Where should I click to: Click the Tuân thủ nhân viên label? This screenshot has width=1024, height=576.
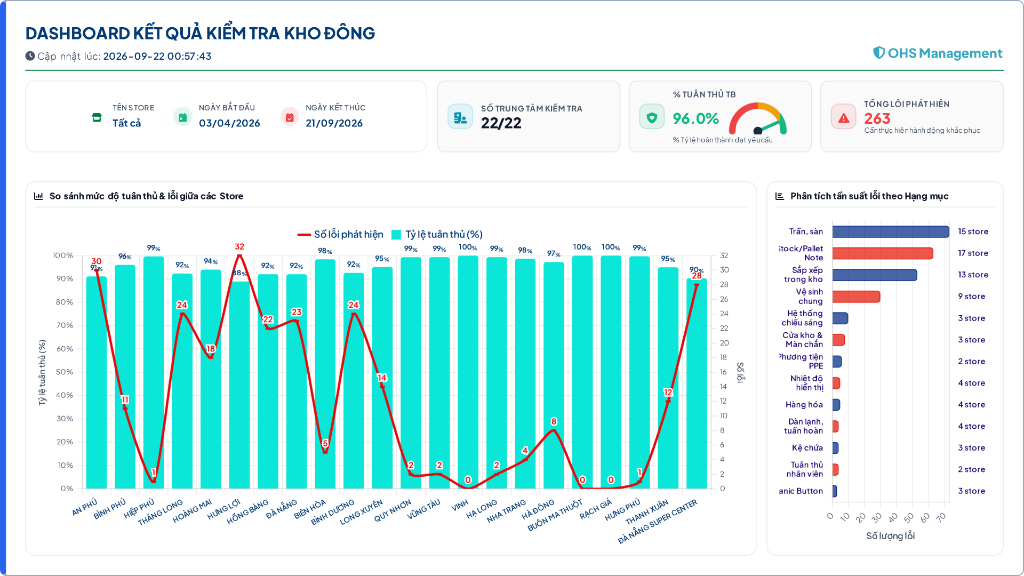805,470
